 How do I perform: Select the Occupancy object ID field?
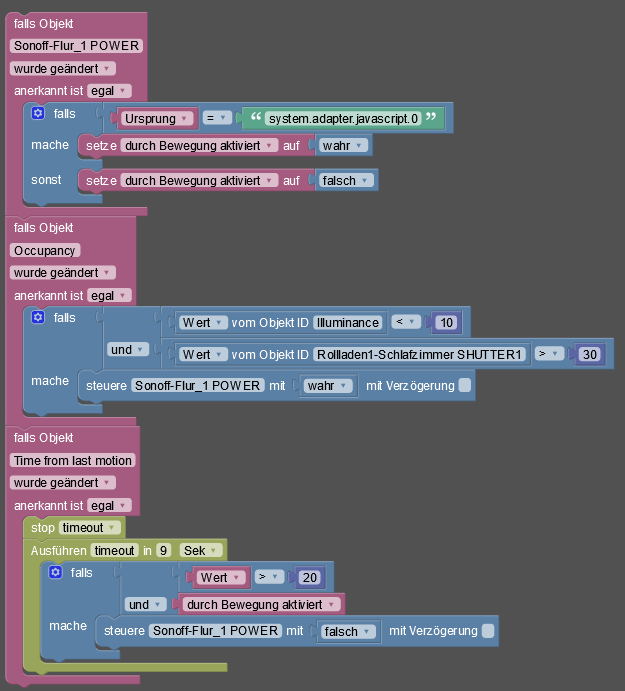[45, 250]
